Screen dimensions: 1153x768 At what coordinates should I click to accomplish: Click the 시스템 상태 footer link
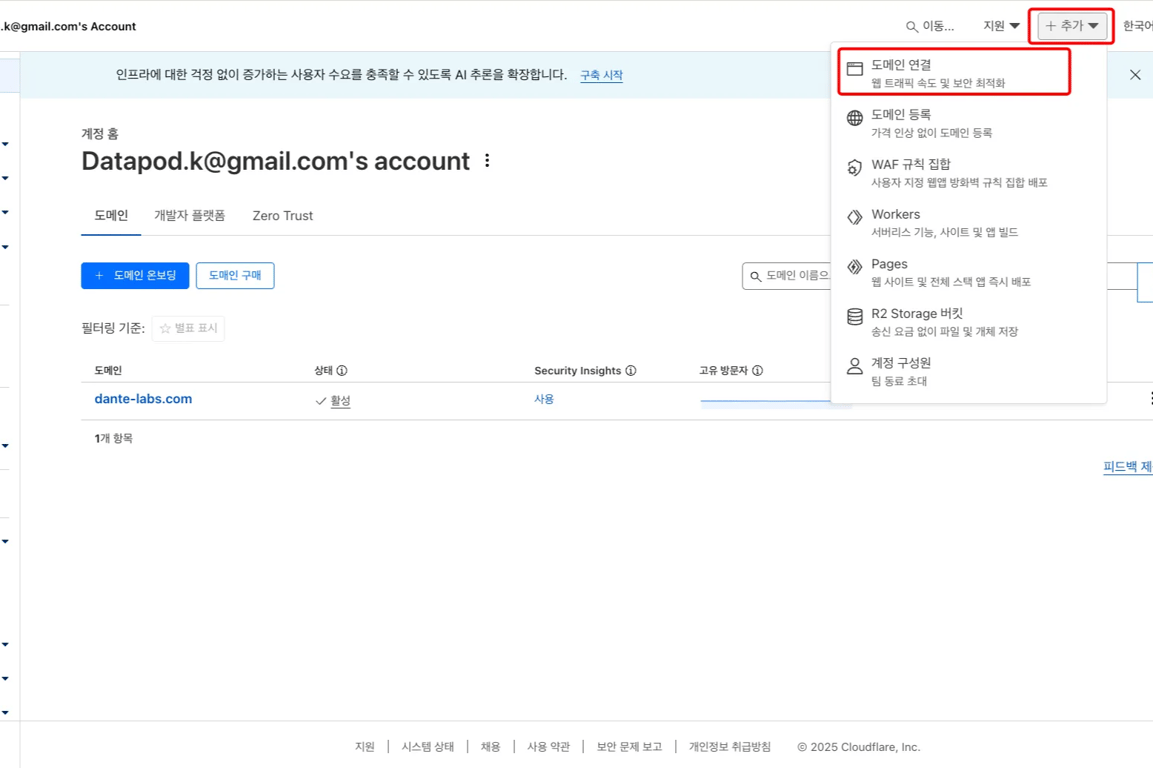428,747
